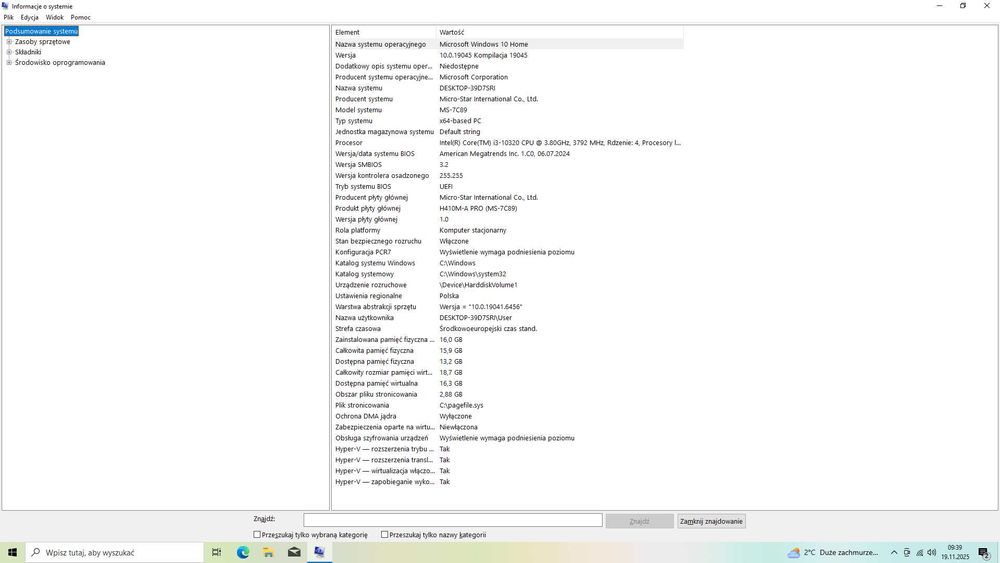Open Task View from taskbar
This screenshot has height=563, width=1000.
(217, 552)
